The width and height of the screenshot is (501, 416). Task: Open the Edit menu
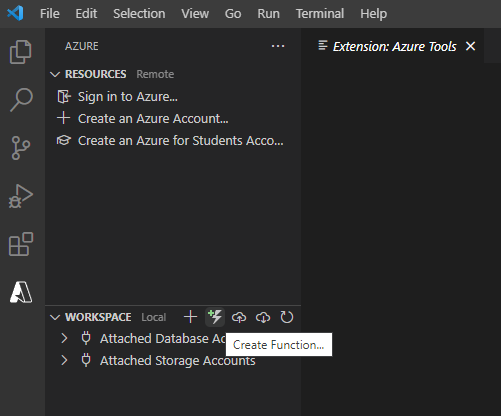tap(86, 14)
